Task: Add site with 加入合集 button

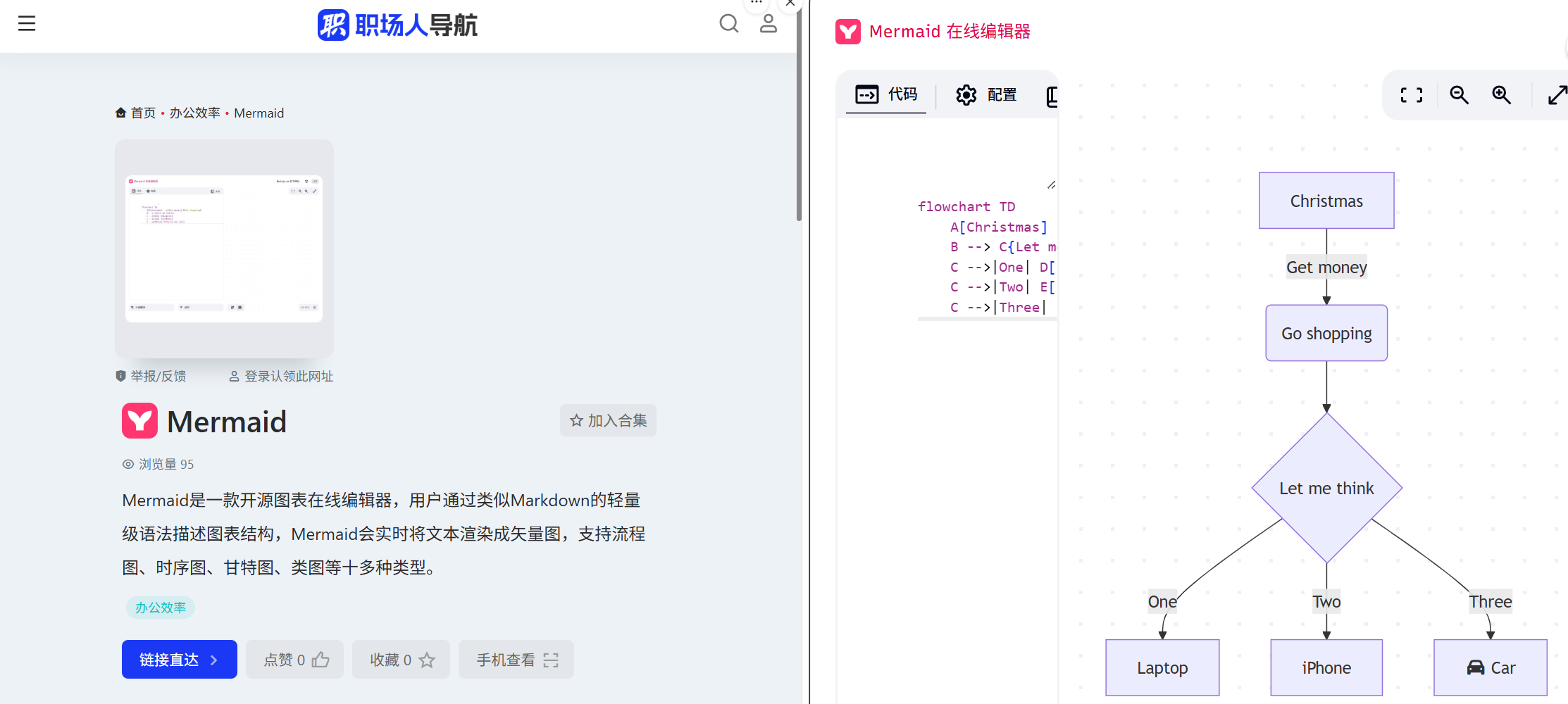Action: pos(608,420)
